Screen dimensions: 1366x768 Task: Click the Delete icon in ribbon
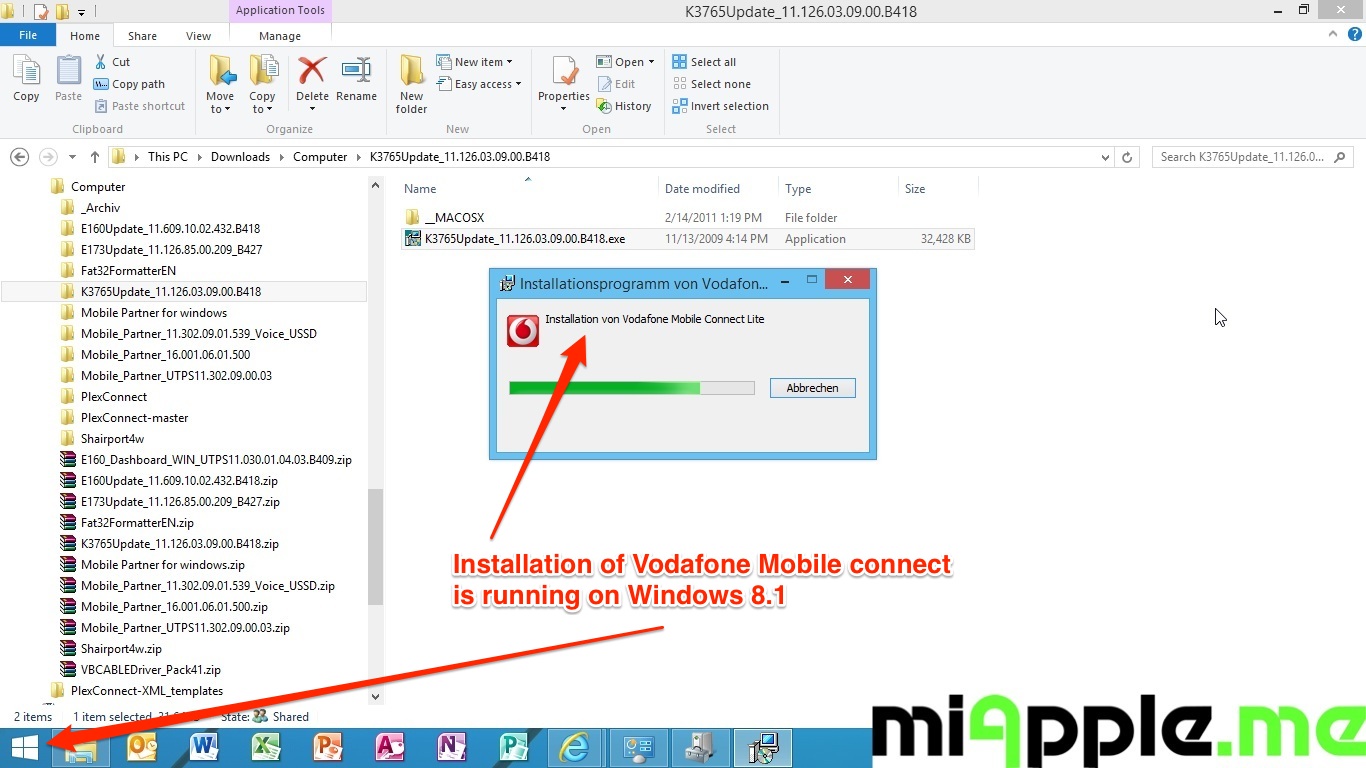pos(312,73)
